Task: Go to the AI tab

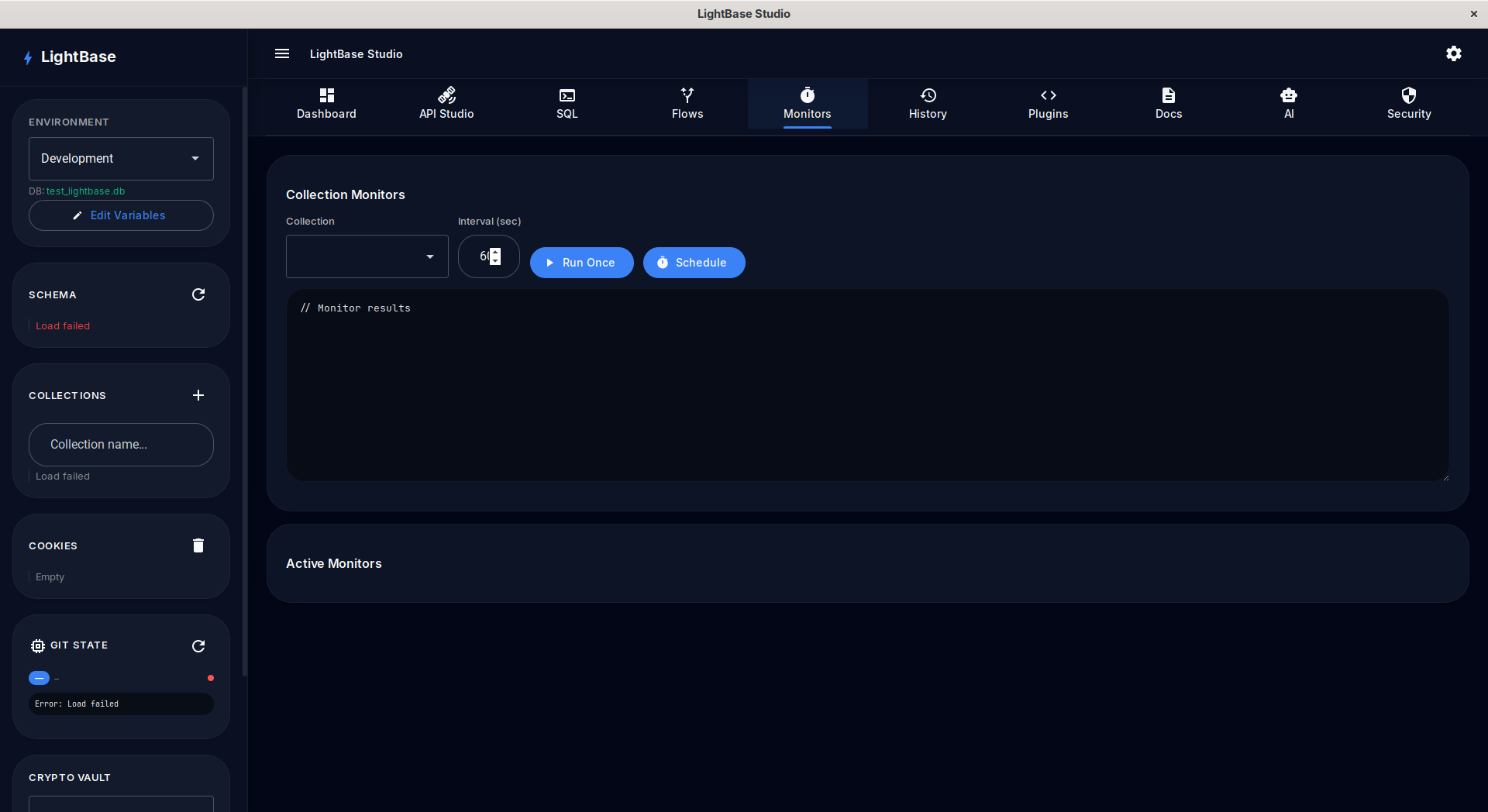Action: pos(1289,104)
